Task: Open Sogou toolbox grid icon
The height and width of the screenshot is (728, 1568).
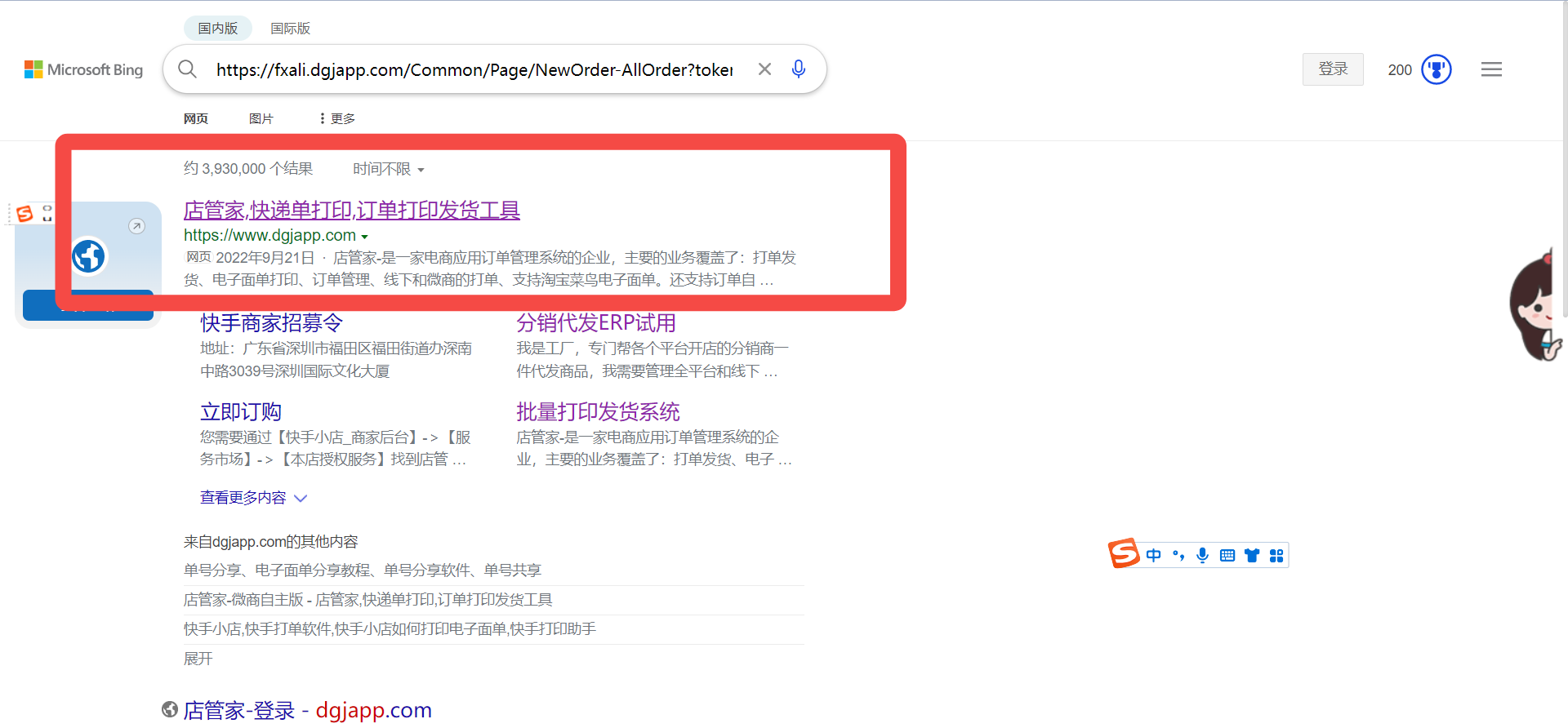Action: click(x=1276, y=556)
